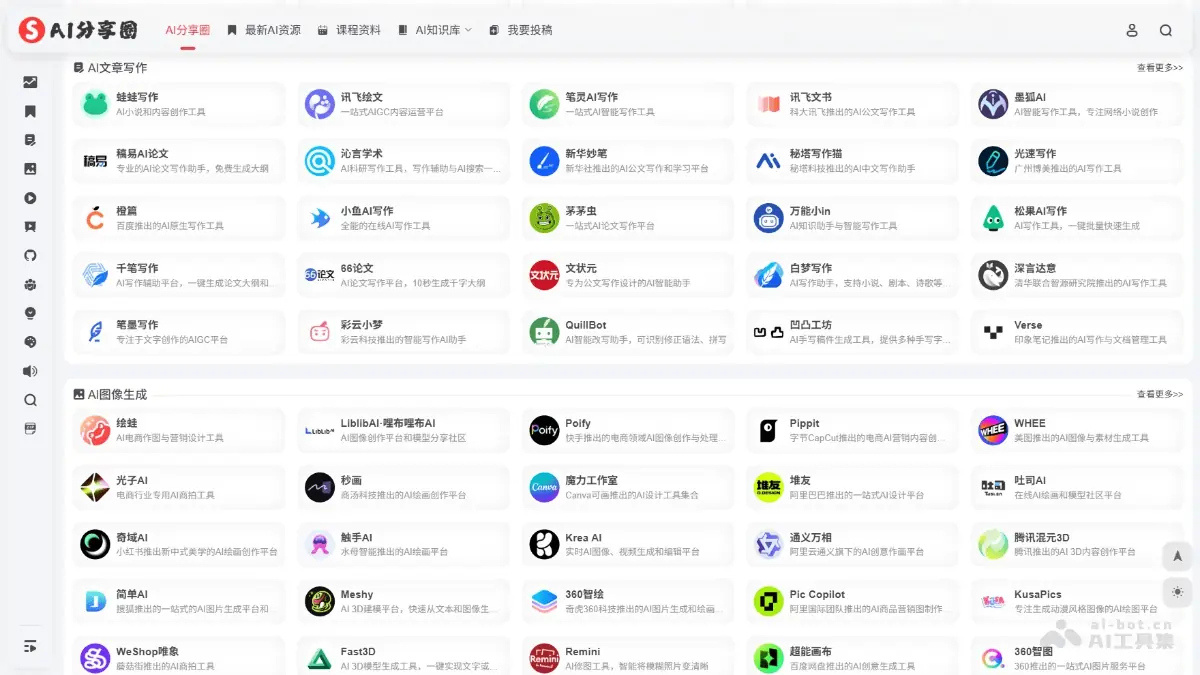This screenshot has height=675, width=1200.
Task: Click the AI图像生成 section heading
Action: coord(110,394)
